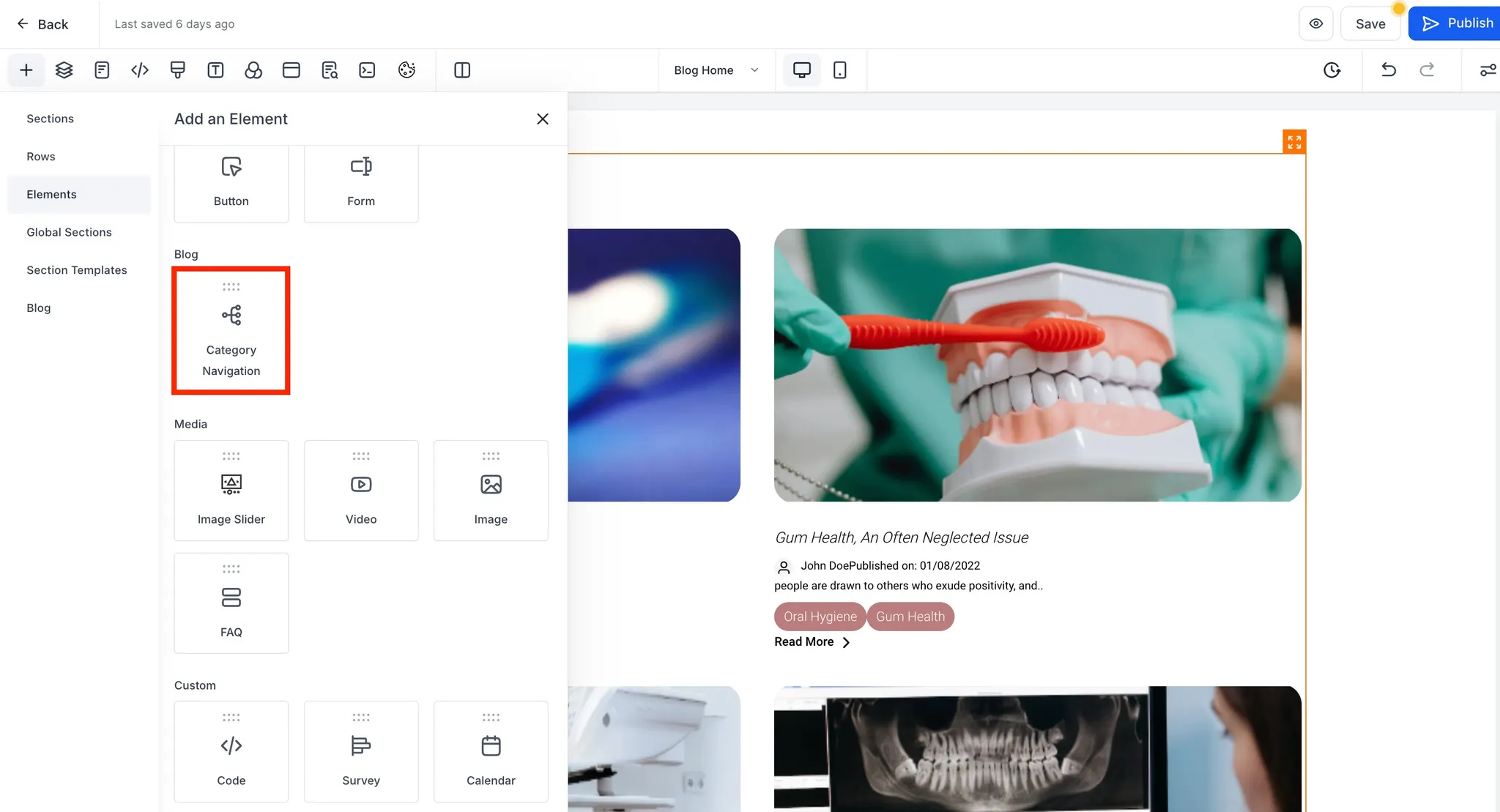Add the Image Slider element
Image resolution: width=1500 pixels, height=812 pixels.
click(231, 491)
